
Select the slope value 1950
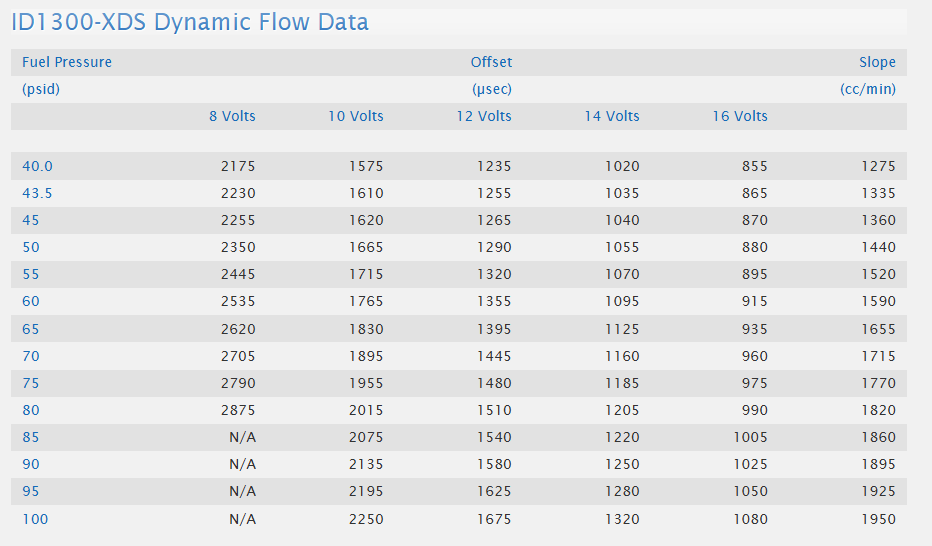[x=878, y=518]
